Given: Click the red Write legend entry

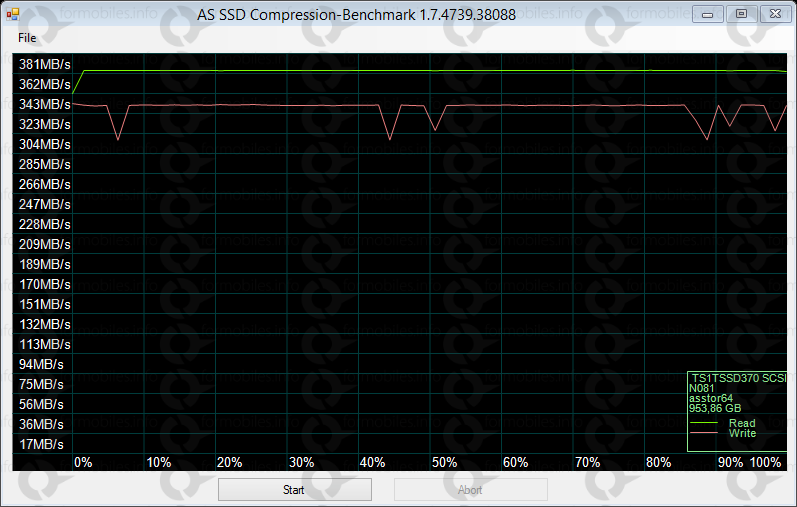Looking at the screenshot, I should [742, 433].
